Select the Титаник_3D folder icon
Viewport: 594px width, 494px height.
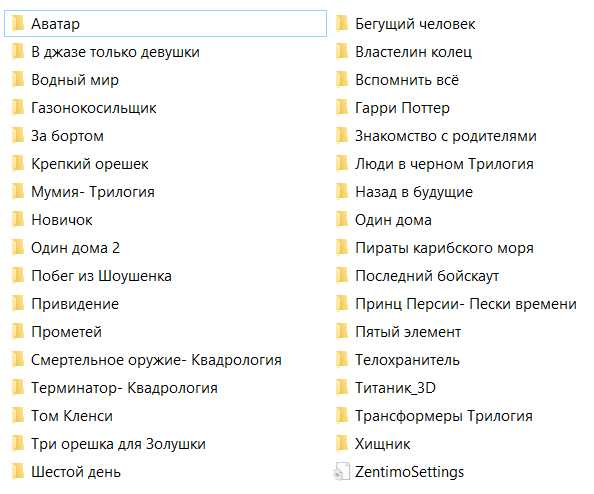point(342,388)
